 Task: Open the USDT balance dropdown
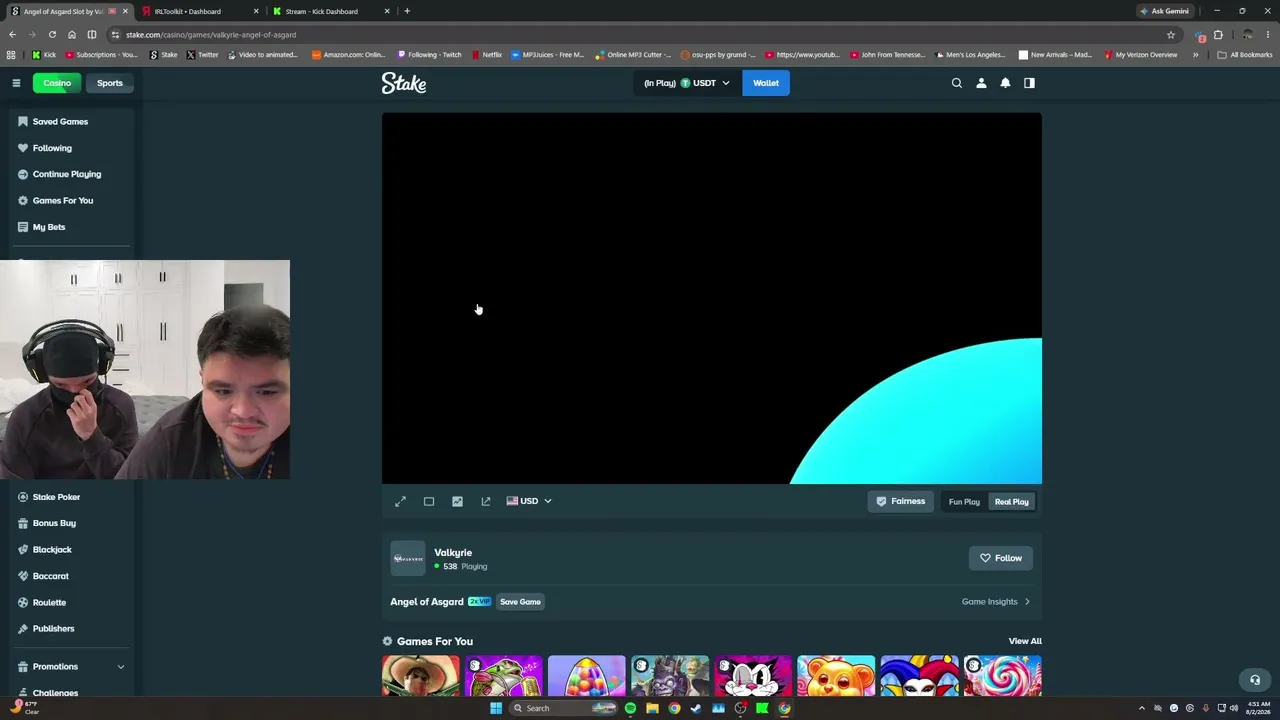point(687,83)
